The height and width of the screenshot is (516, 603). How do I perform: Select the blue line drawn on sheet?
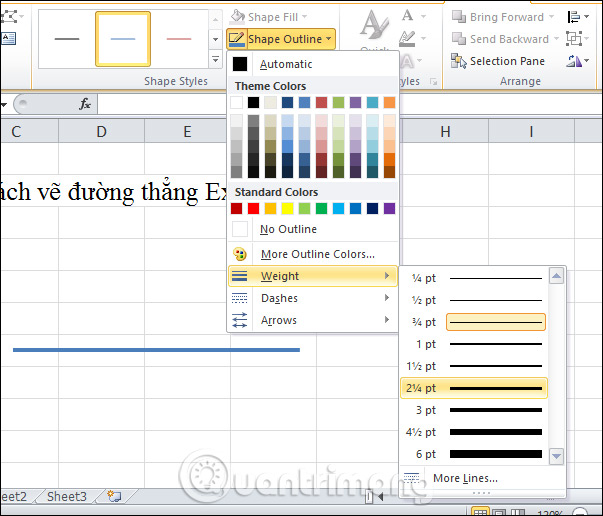pos(156,350)
